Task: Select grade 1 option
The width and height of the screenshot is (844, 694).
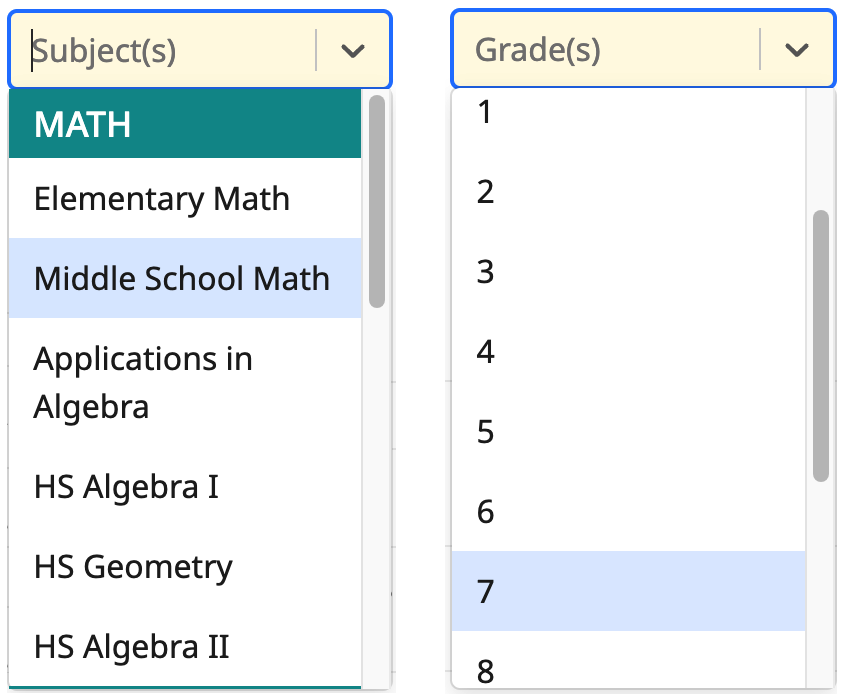Action: click(486, 113)
